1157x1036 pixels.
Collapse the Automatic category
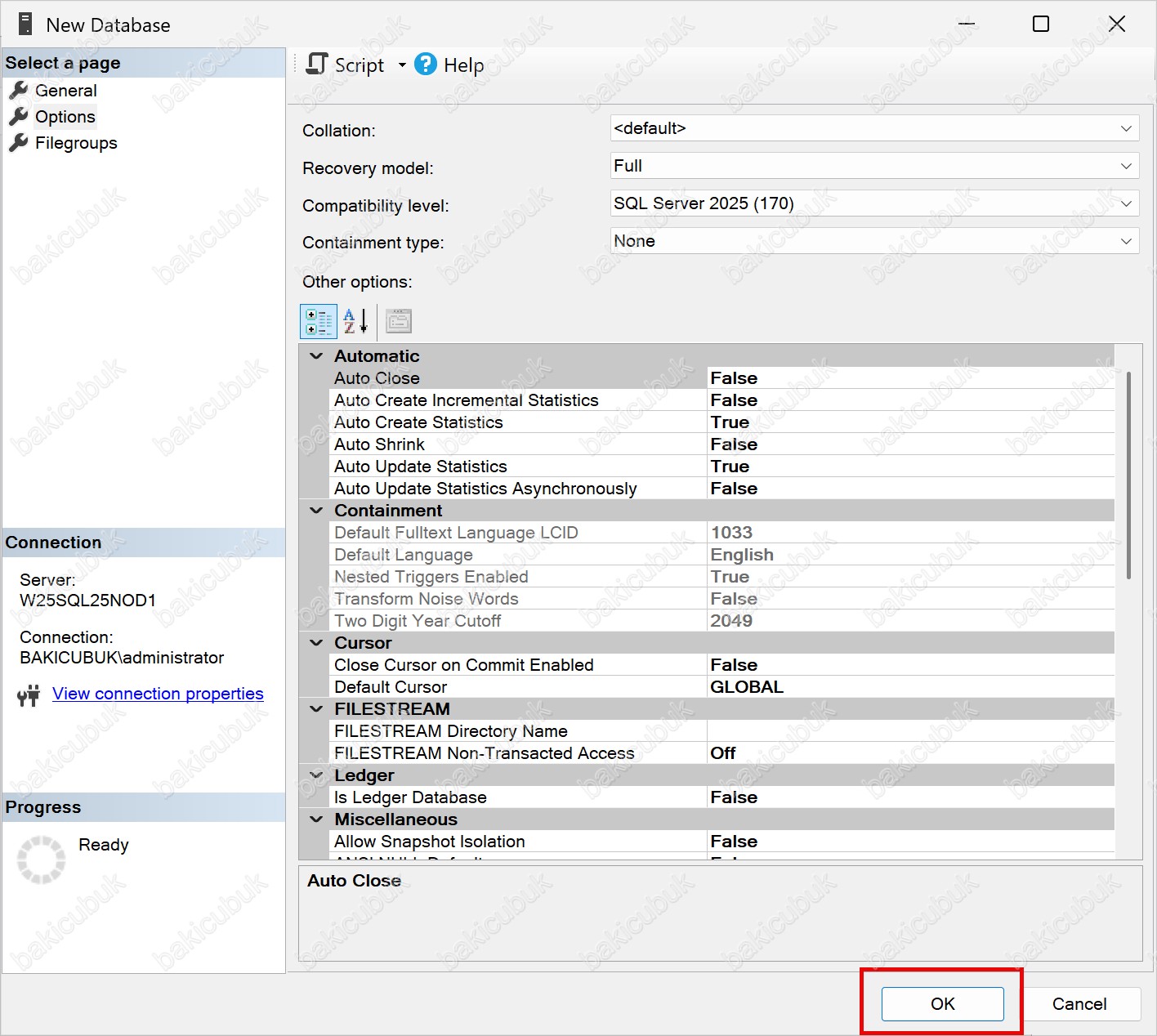tap(316, 356)
